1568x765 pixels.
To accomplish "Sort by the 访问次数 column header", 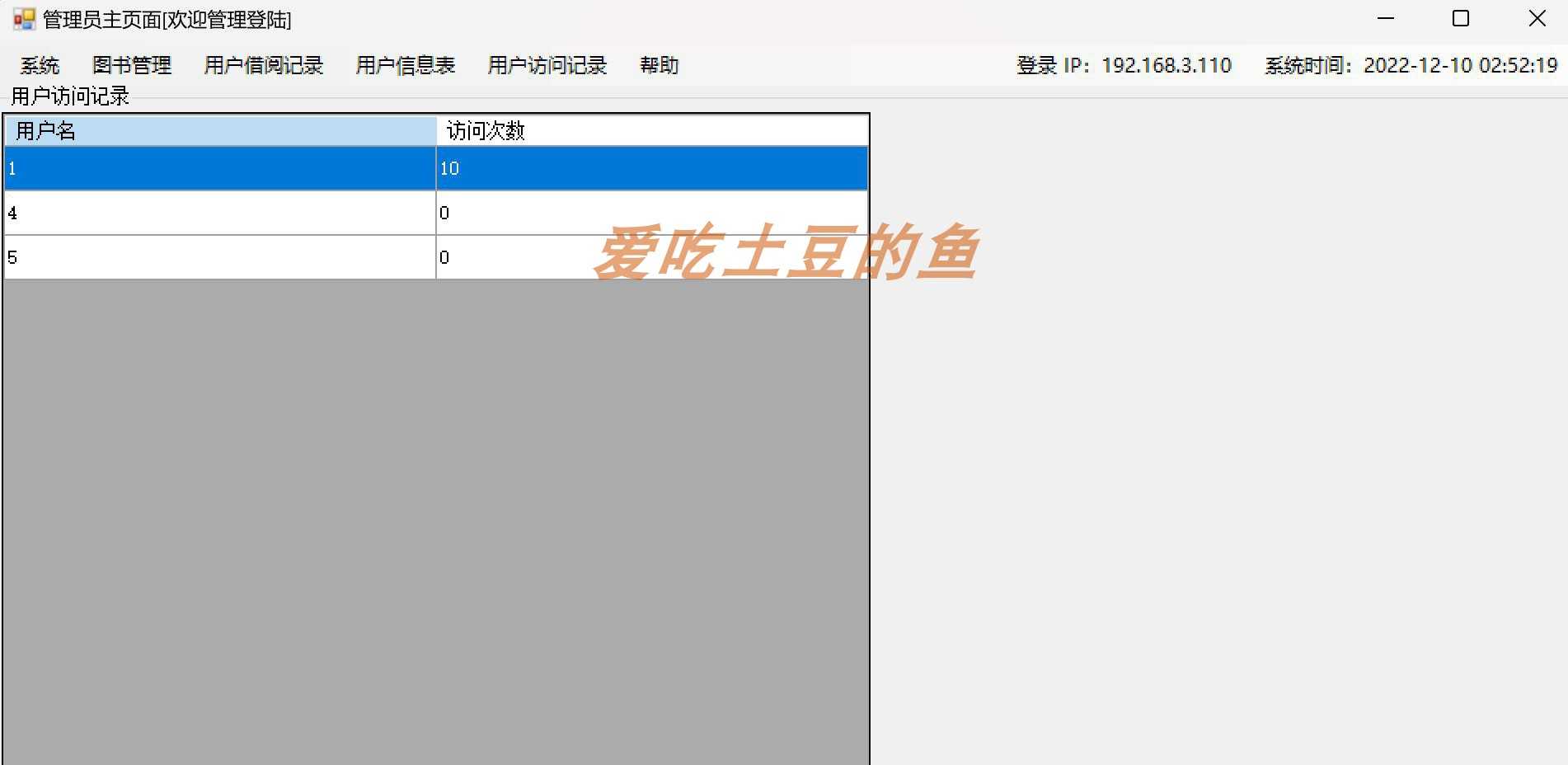I will pos(651,130).
